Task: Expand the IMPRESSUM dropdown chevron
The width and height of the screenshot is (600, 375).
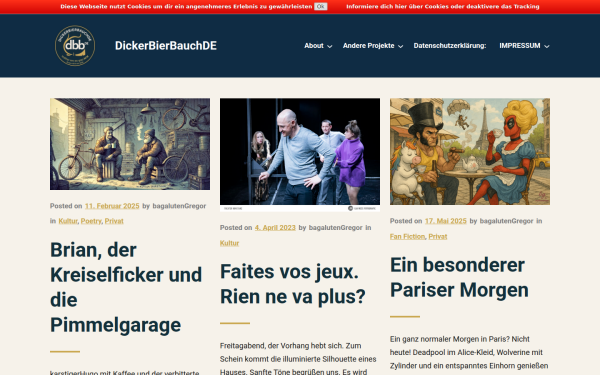Action: coord(547,46)
